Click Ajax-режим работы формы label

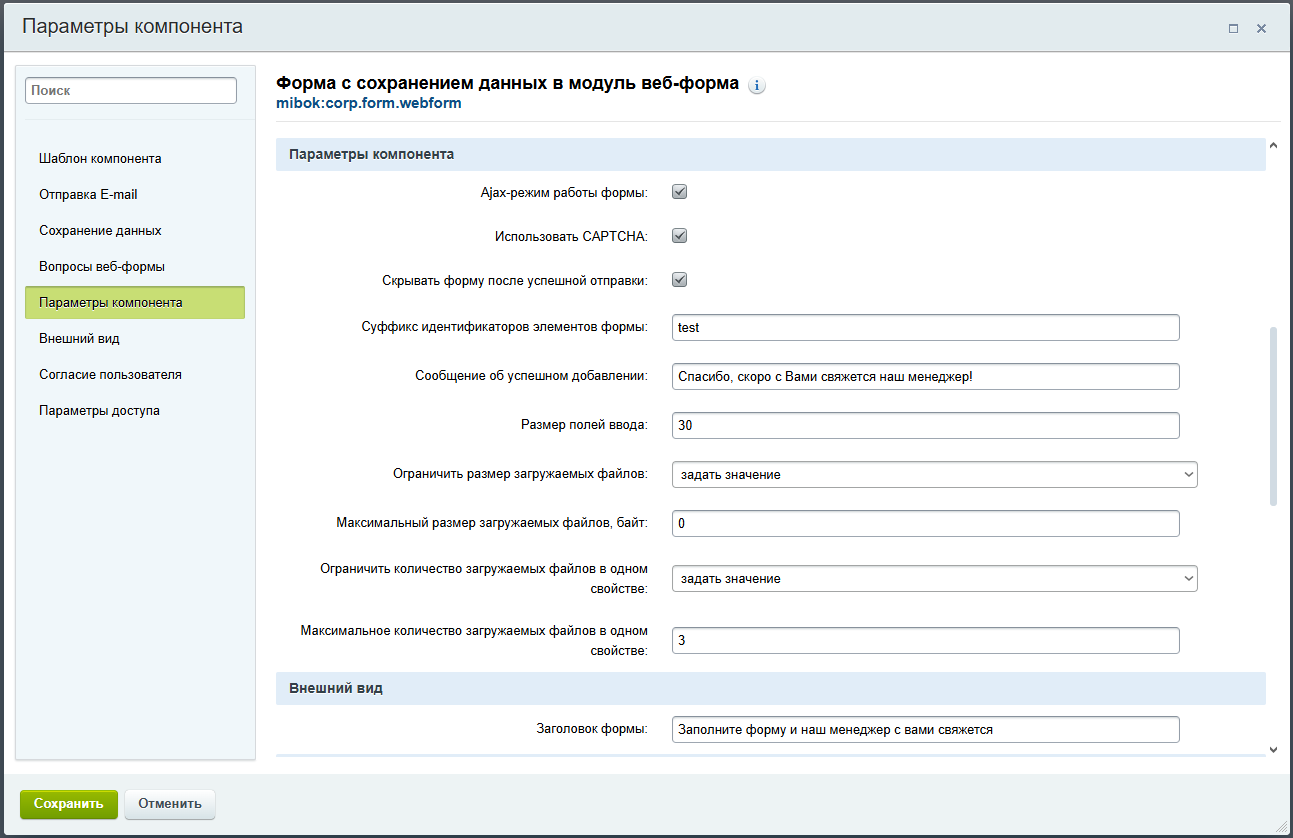[x=564, y=193]
